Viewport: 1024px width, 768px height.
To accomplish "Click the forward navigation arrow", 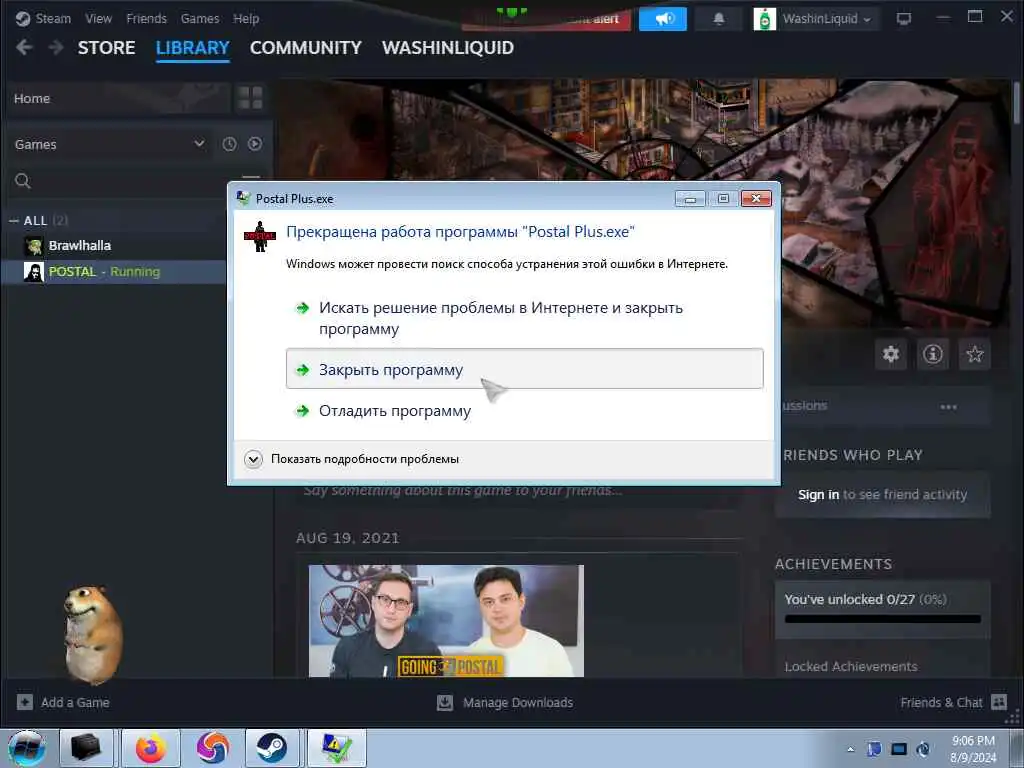I will (x=56, y=47).
